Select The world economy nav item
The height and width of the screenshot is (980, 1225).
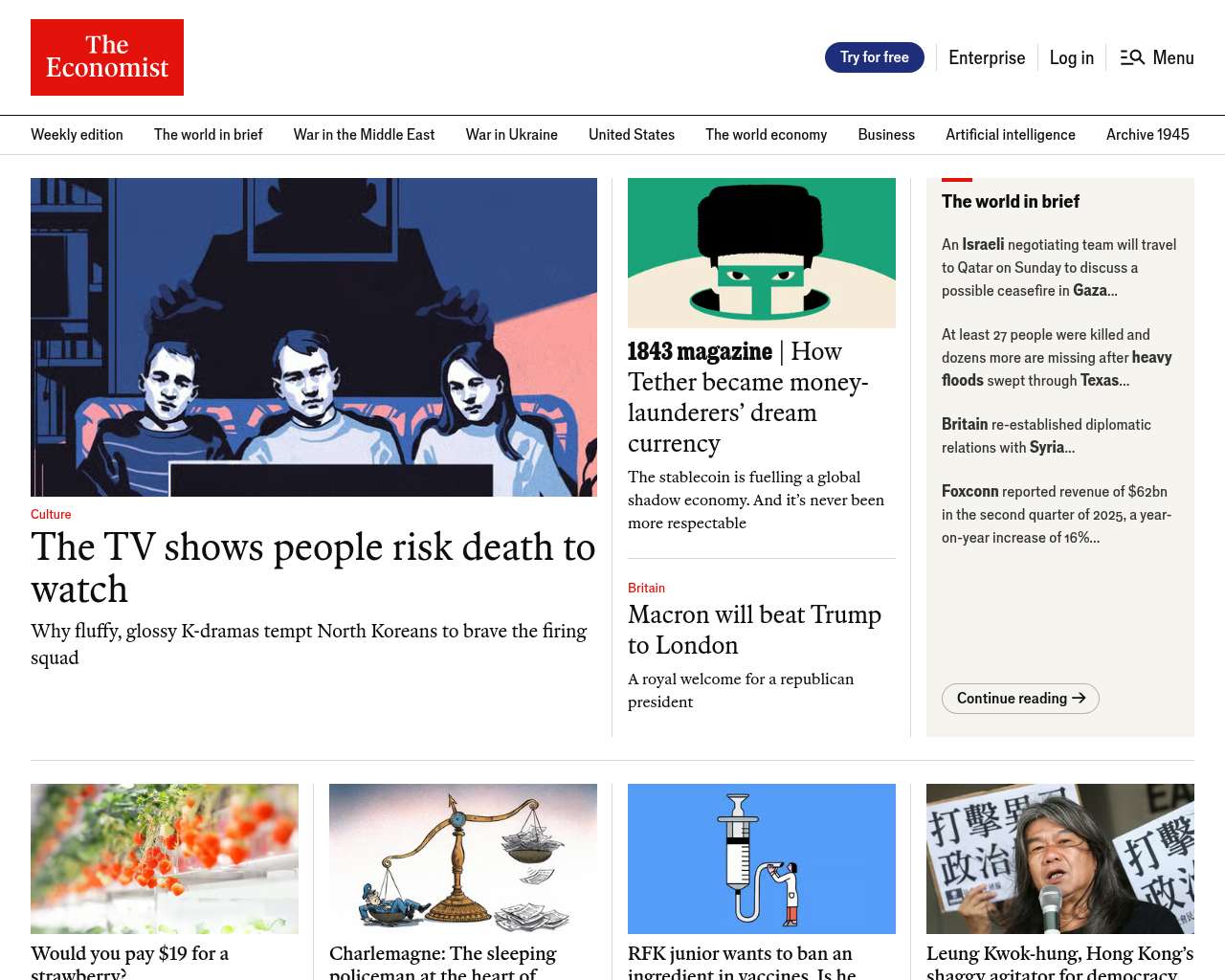click(767, 135)
